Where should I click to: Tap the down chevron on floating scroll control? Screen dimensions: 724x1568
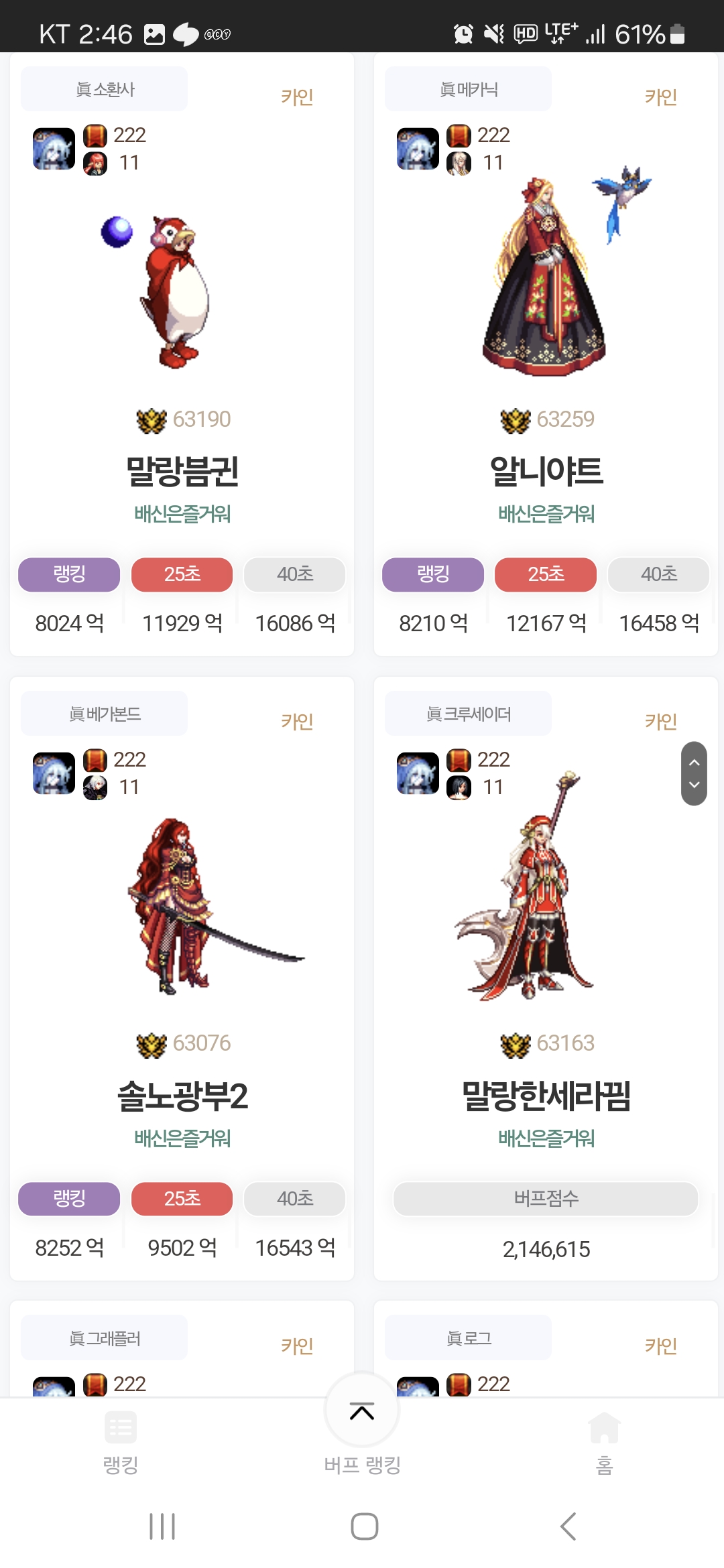695,785
